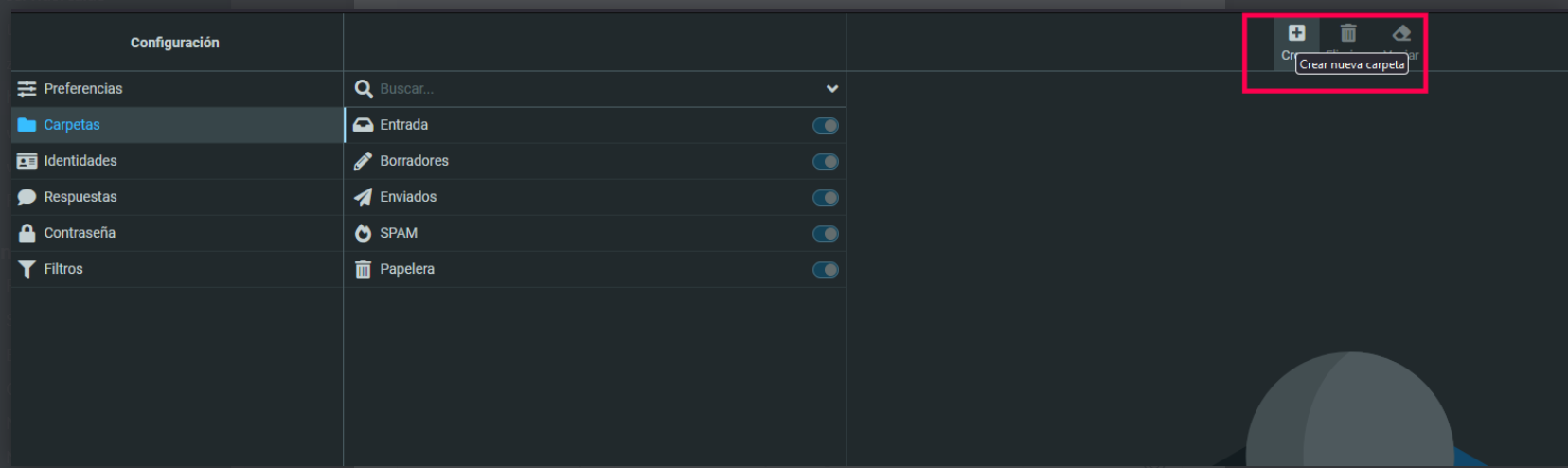
Task: Click the SPAM flame icon
Action: [x=363, y=233]
